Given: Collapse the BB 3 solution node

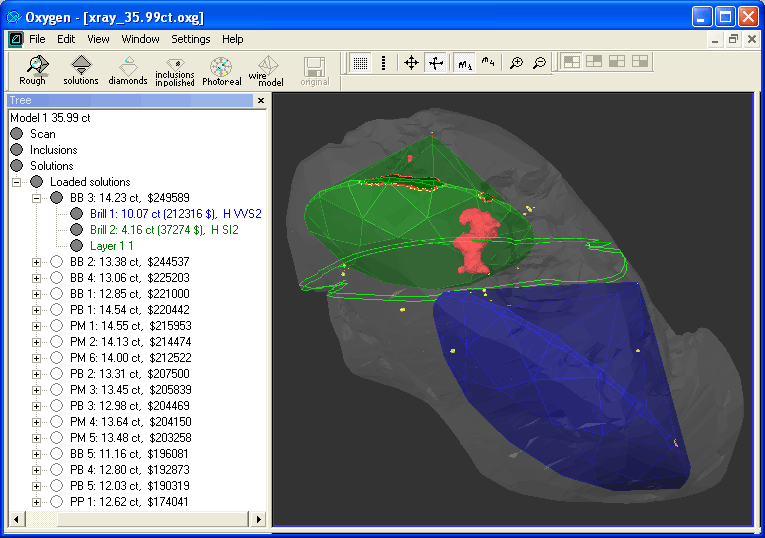Looking at the screenshot, I should coord(37,198).
